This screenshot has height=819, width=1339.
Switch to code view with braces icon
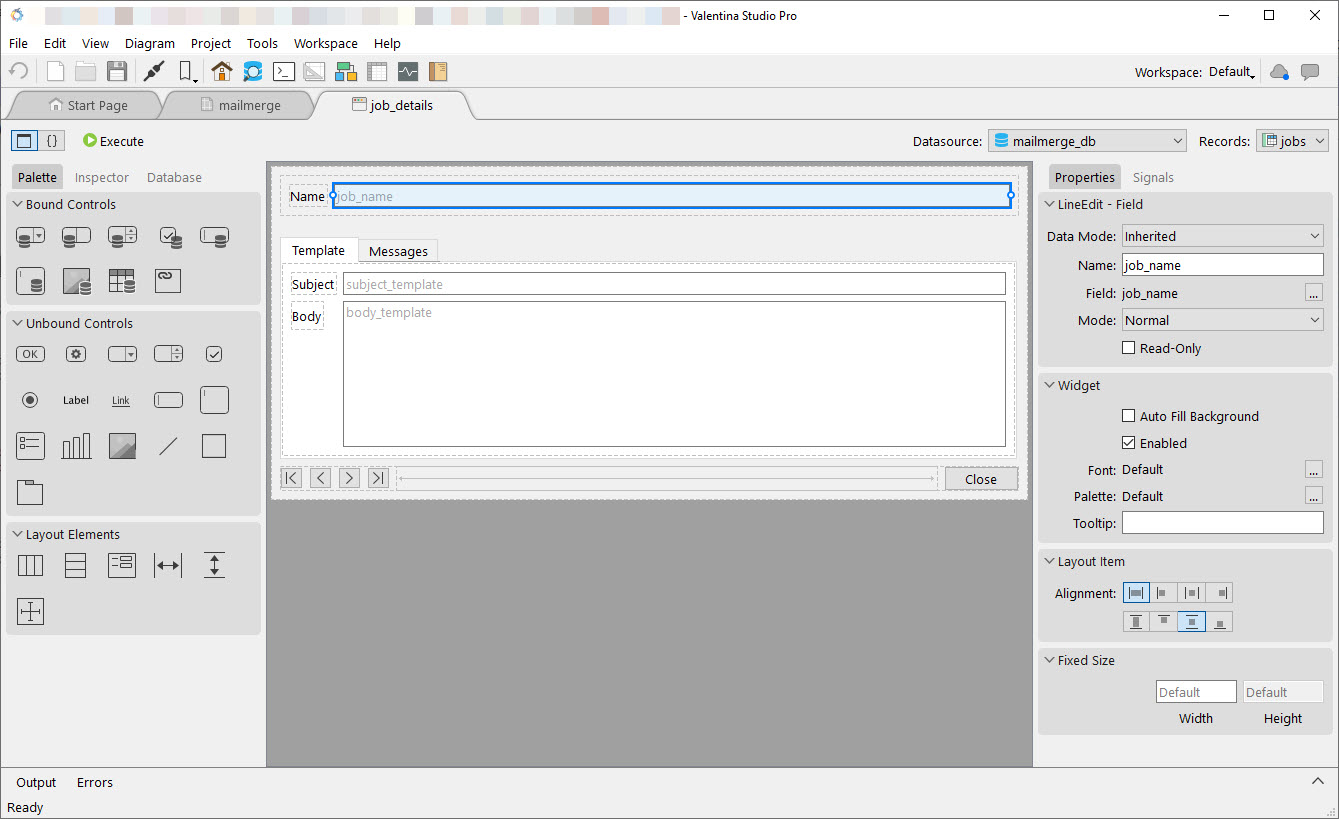[x=53, y=141]
